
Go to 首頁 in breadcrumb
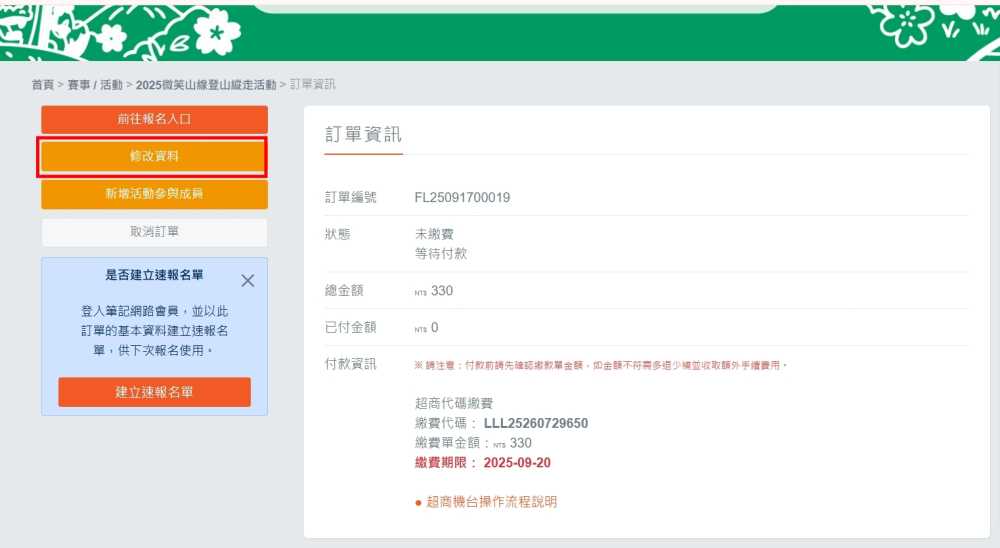click(x=42, y=85)
